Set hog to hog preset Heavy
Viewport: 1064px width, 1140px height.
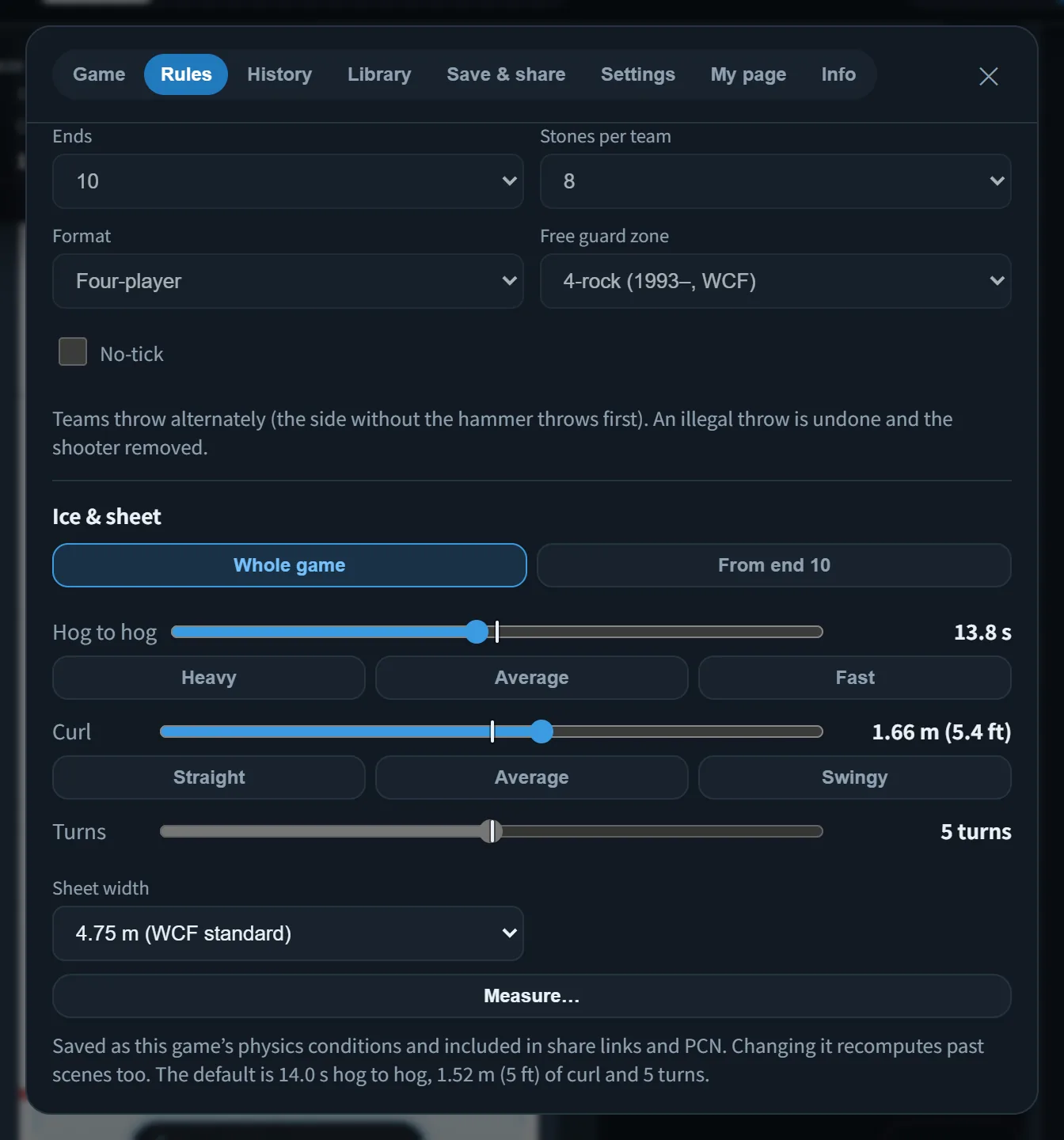pos(209,678)
